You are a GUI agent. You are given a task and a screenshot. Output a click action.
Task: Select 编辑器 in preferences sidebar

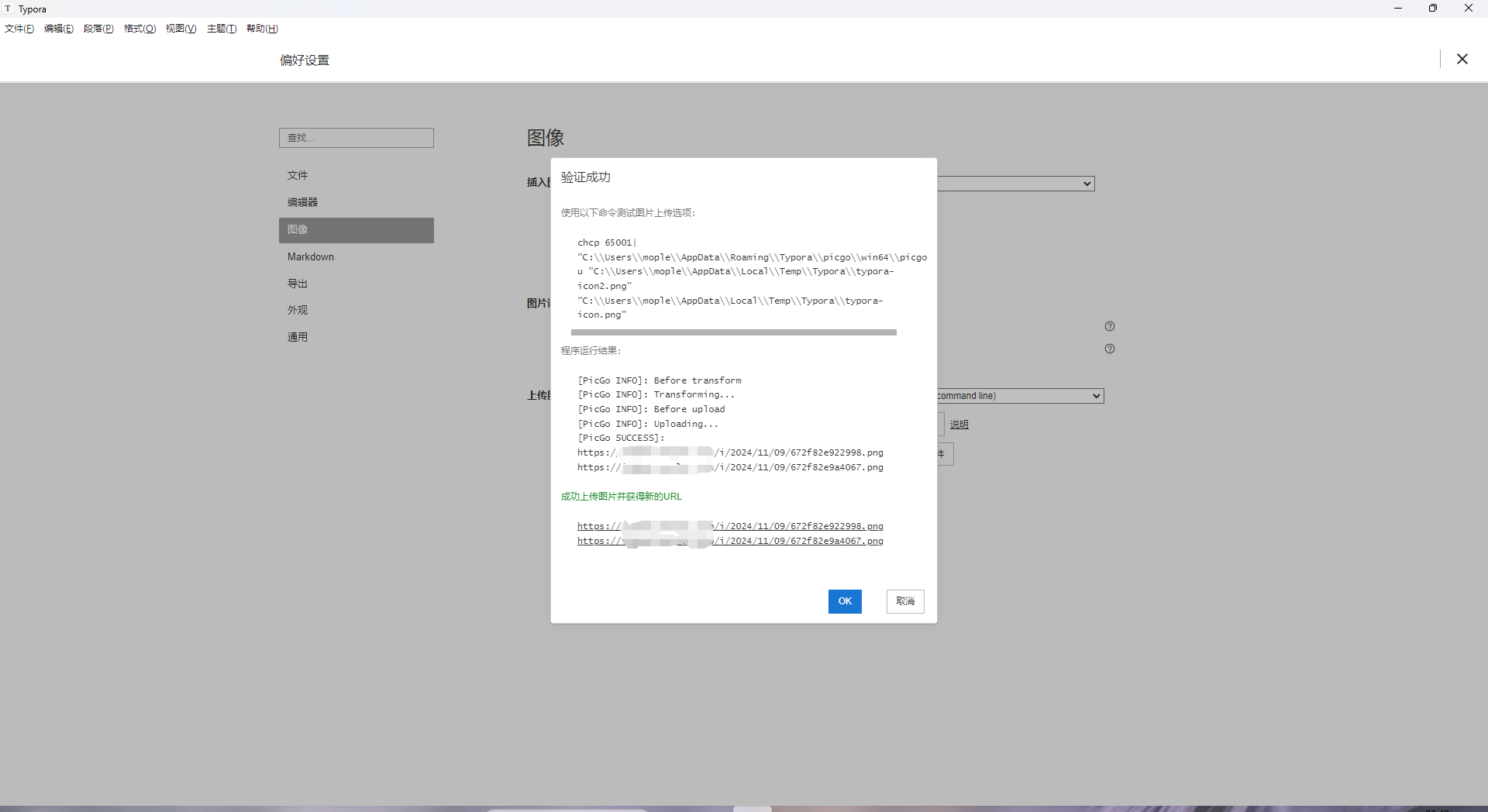tap(303, 202)
